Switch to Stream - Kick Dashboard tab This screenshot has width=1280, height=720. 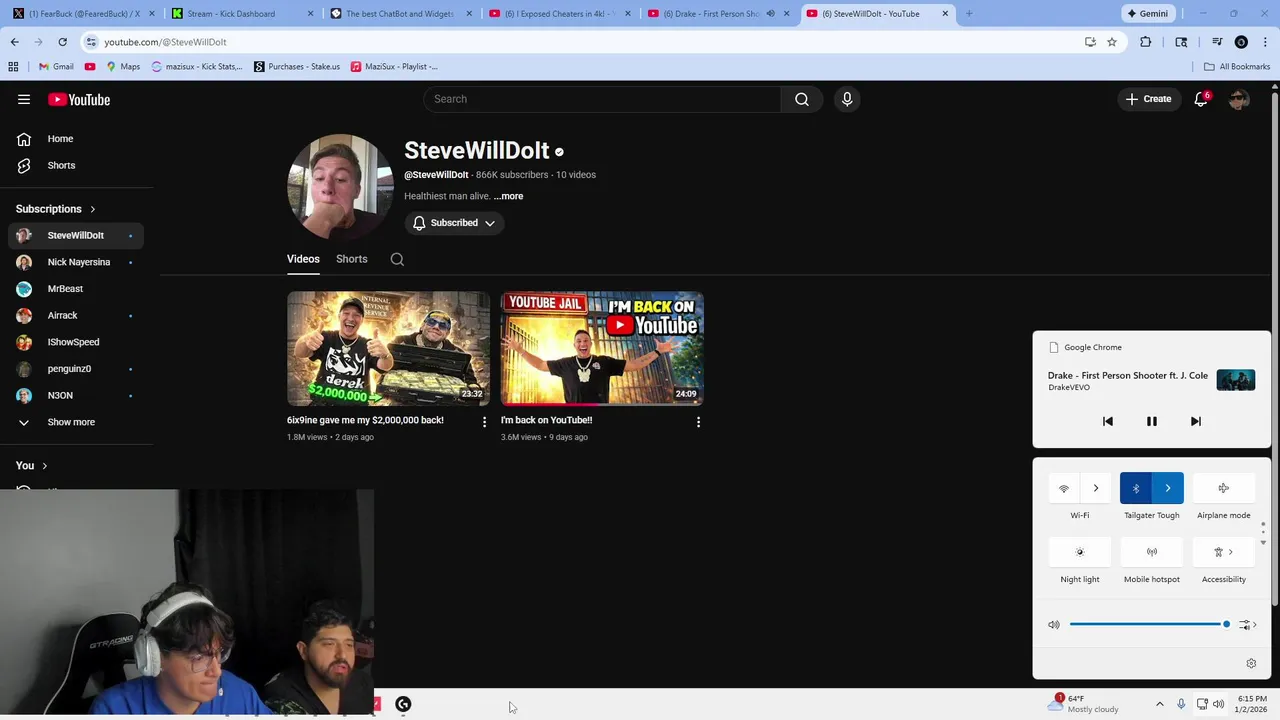(x=241, y=14)
